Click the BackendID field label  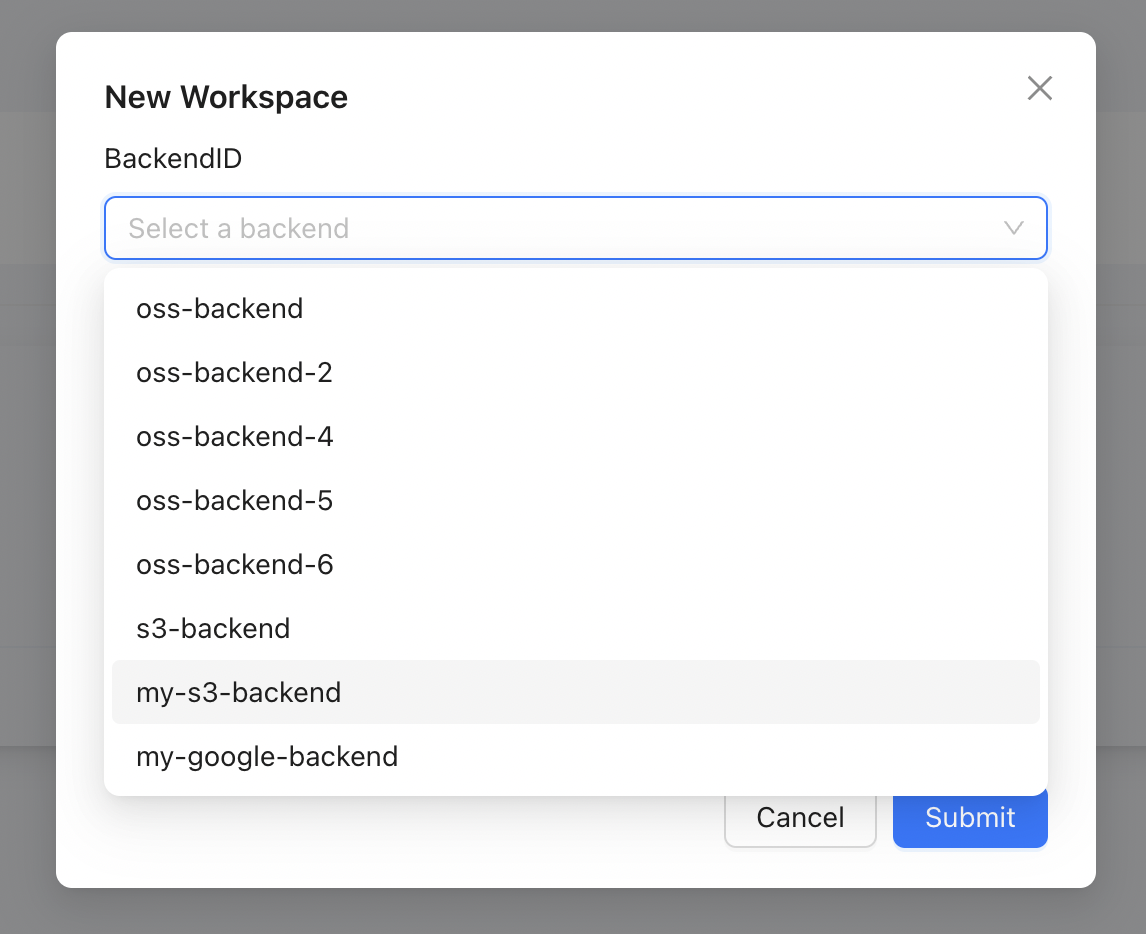pos(173,158)
